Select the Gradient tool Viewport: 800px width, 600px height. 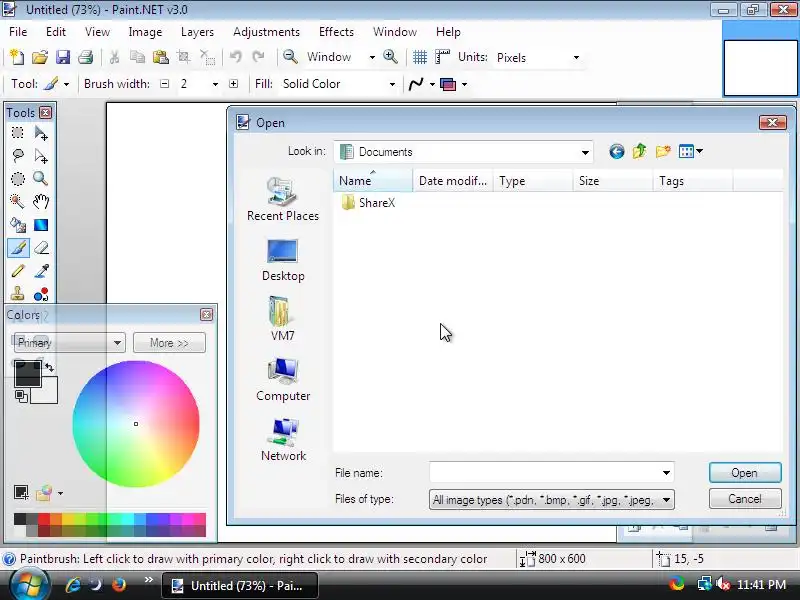coord(41,224)
